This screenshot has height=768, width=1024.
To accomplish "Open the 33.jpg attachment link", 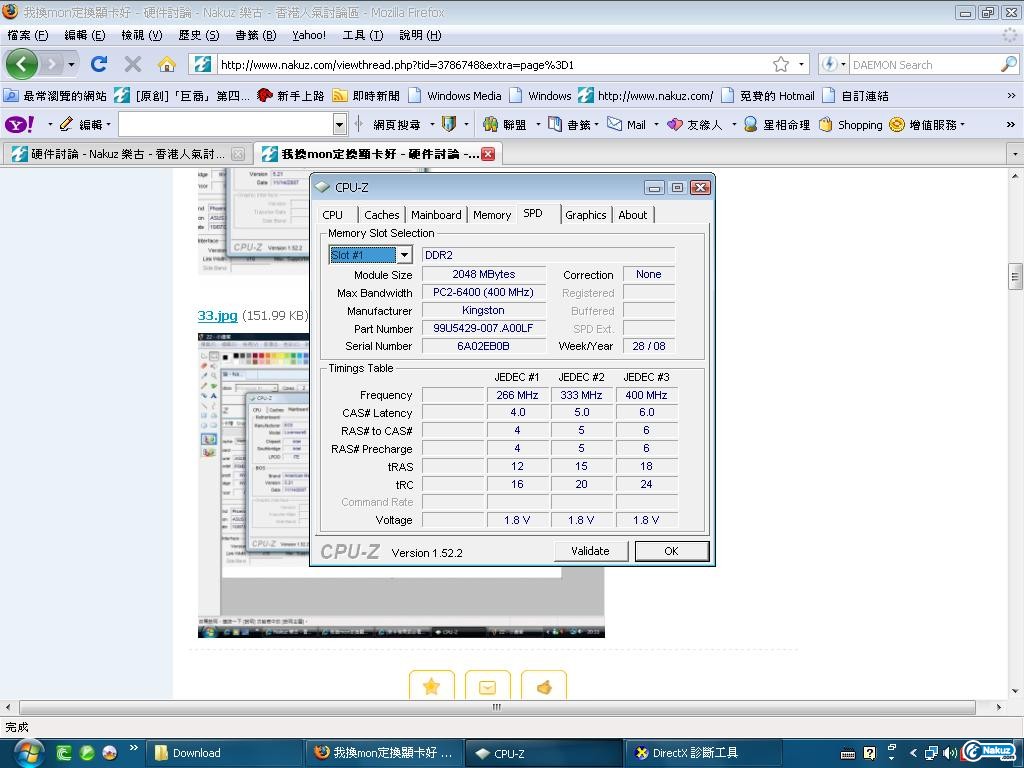I will coord(217,315).
